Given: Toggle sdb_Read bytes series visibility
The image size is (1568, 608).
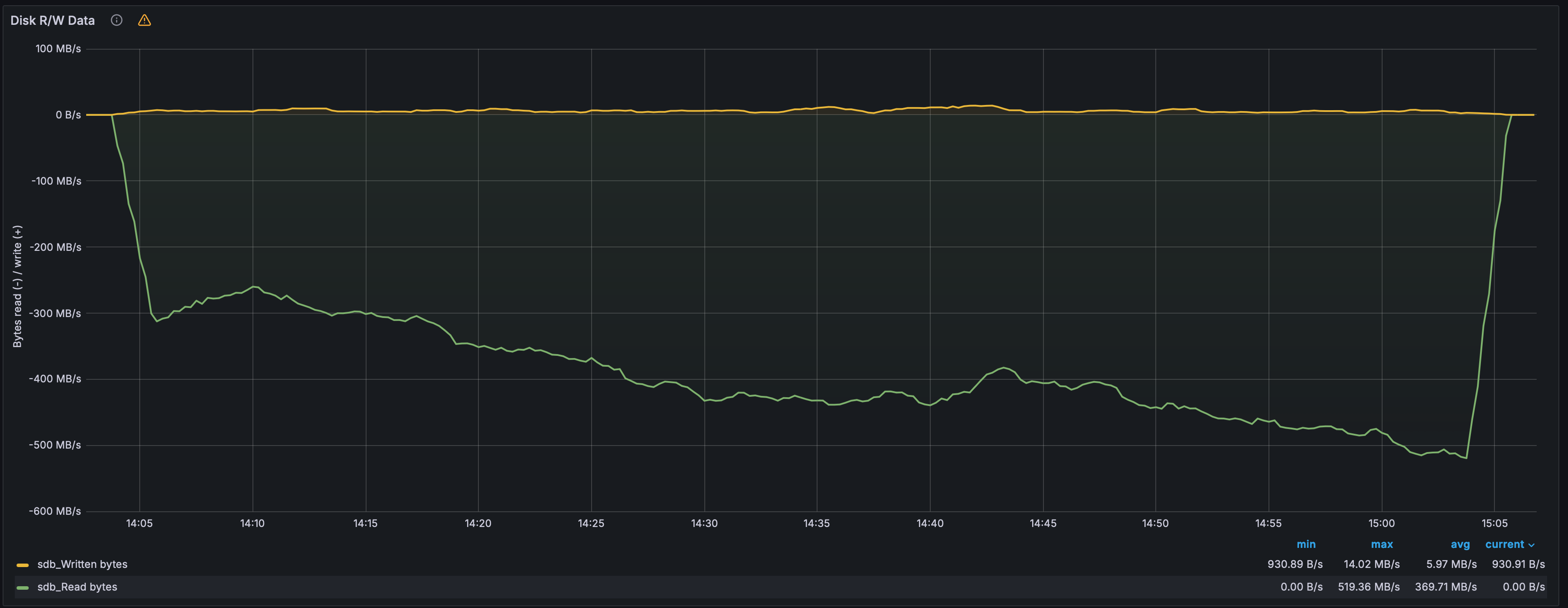Looking at the screenshot, I should tap(77, 587).
